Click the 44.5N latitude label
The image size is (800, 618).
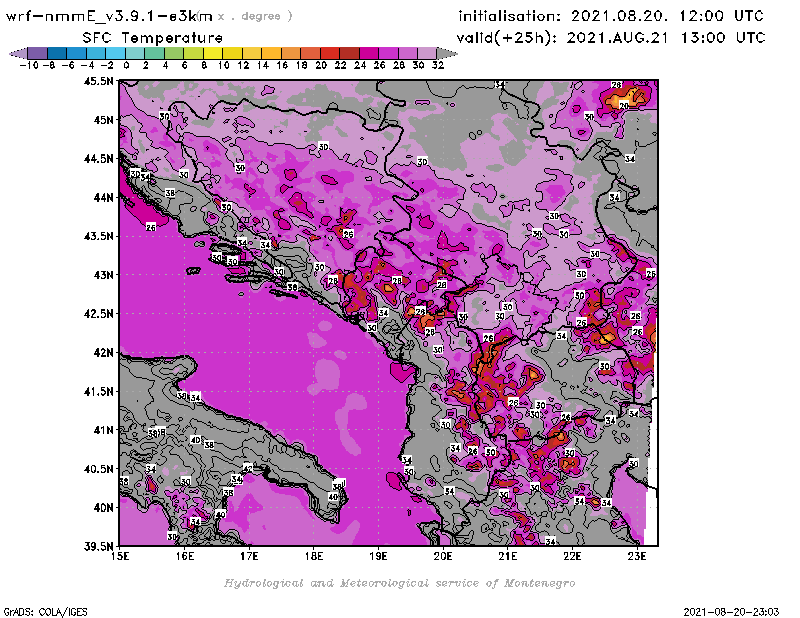coord(99,159)
